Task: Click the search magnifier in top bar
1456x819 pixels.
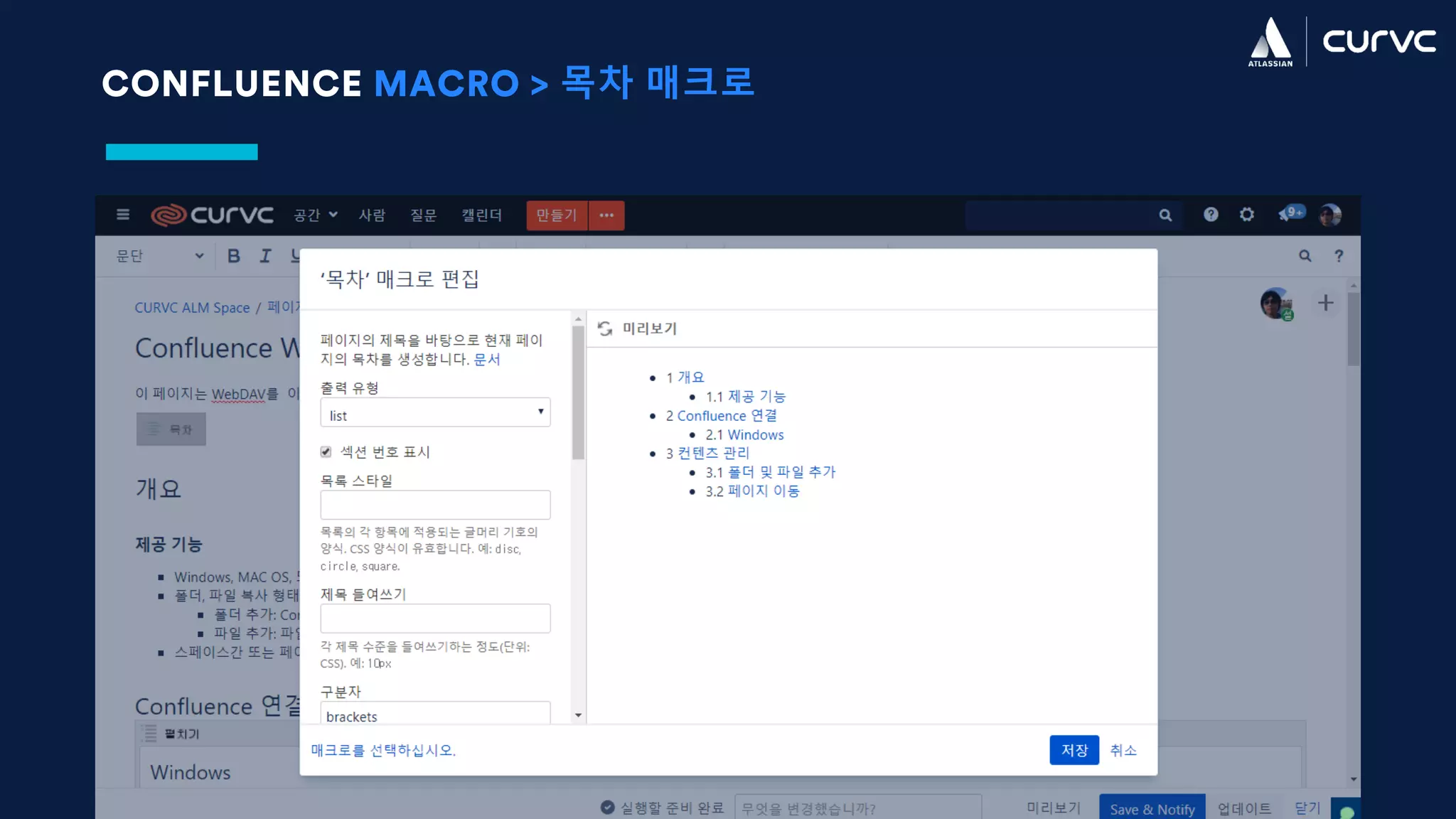Action: (1165, 215)
